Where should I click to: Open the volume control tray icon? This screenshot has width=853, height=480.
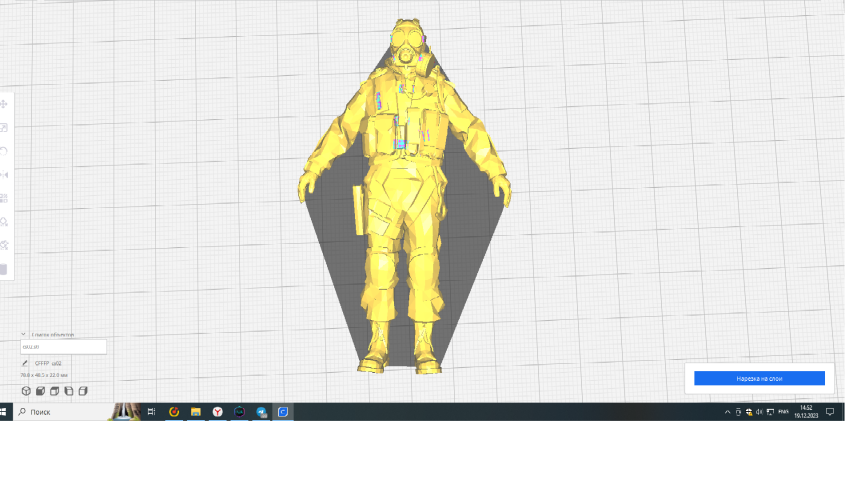click(759, 412)
